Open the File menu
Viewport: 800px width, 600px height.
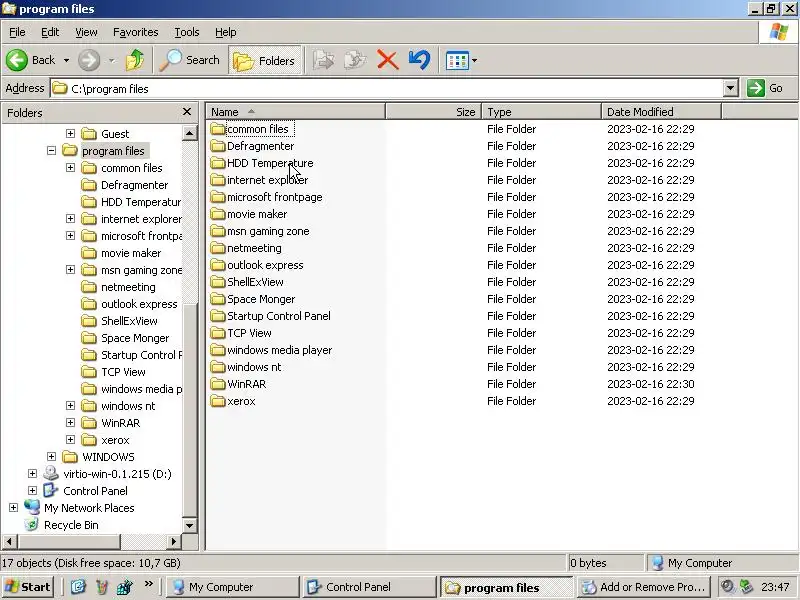click(17, 32)
